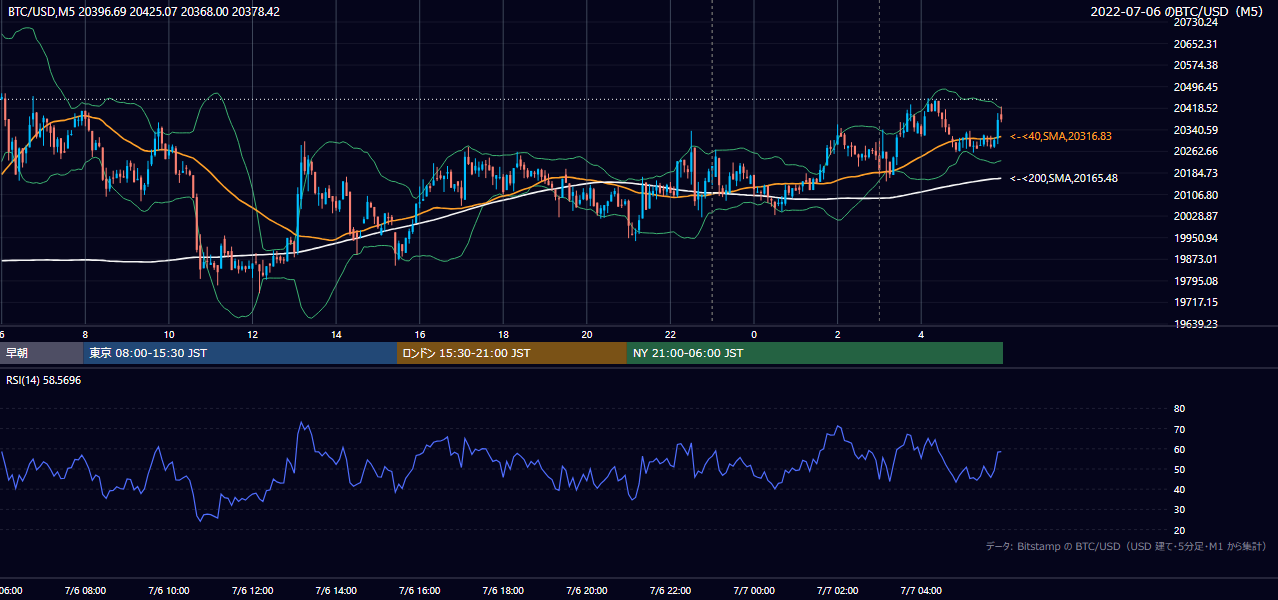
Task: Click the 7/7 04:00 date axis label
Action: tap(922, 591)
